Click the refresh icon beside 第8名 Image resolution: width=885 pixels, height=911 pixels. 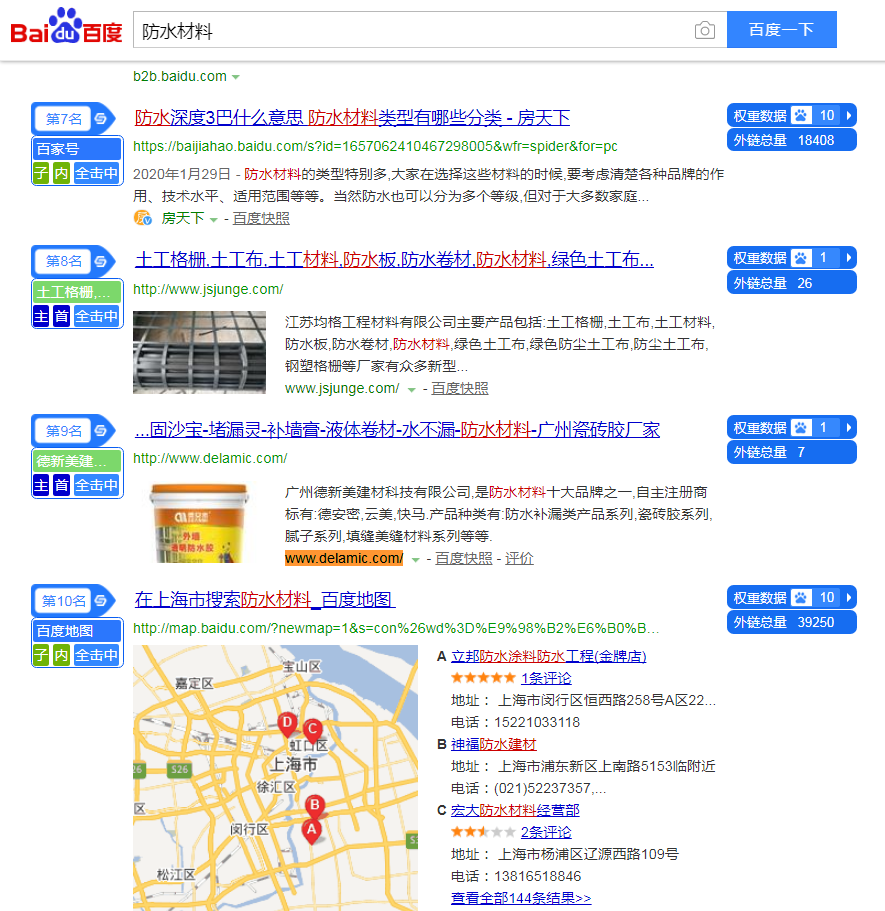click(101, 261)
